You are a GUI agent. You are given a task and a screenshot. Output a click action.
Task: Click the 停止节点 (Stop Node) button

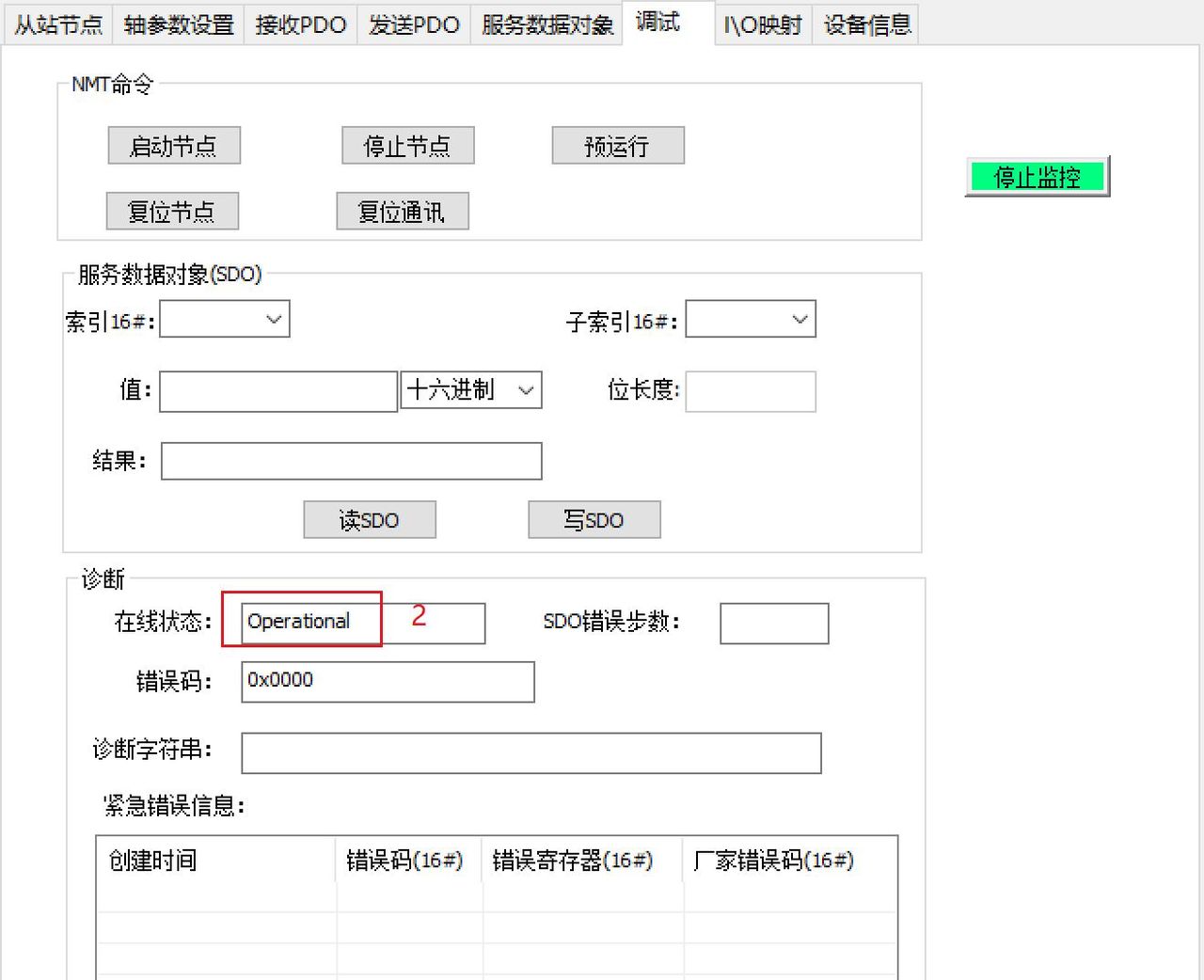coord(406,146)
